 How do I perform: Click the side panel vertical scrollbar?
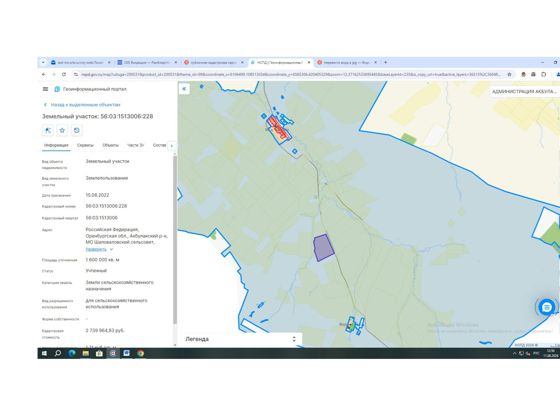coord(175,239)
